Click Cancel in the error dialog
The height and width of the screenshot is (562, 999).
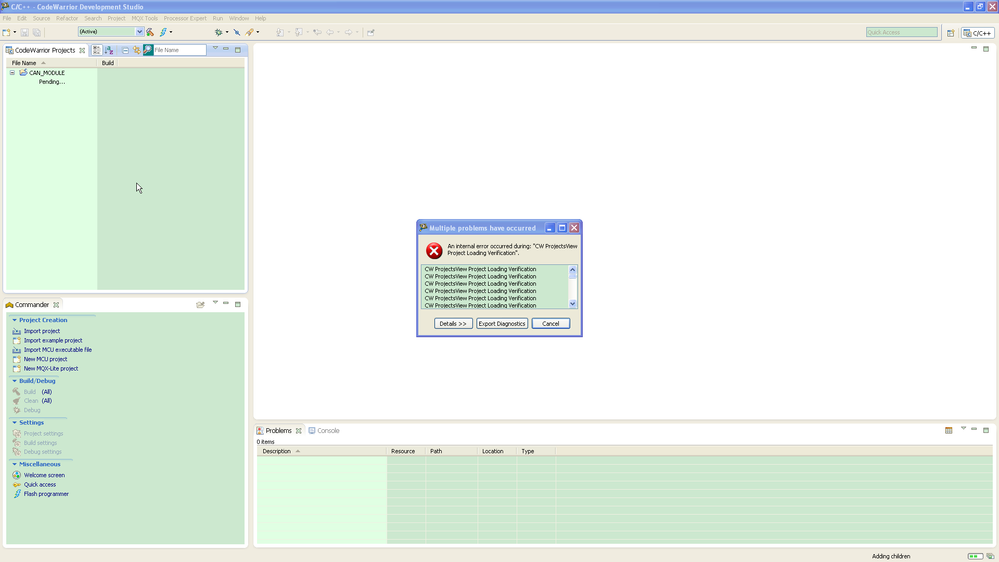(x=550, y=324)
